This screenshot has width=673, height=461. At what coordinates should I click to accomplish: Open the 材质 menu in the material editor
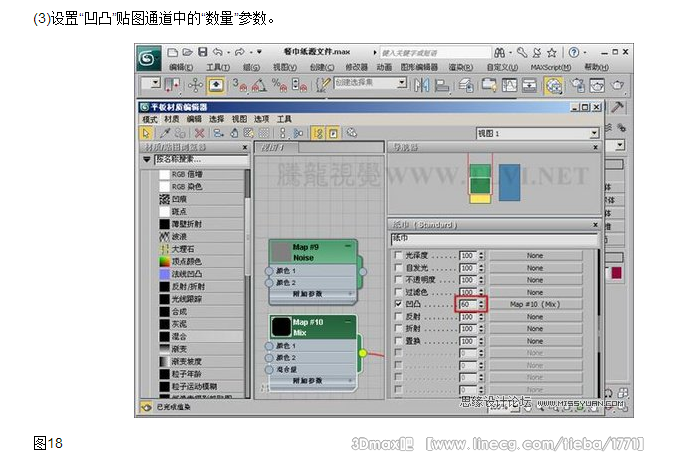click(172, 119)
